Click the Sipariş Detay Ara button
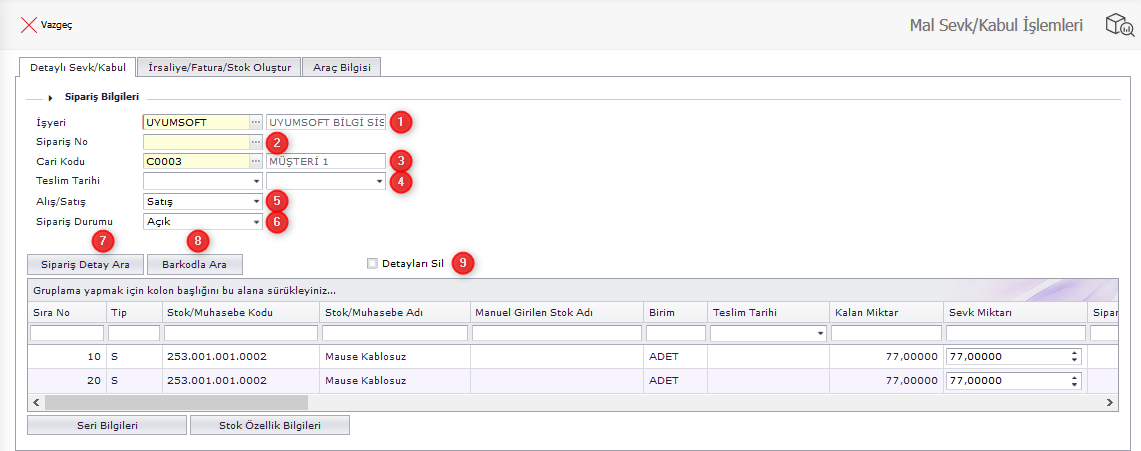Image resolution: width=1141 pixels, height=451 pixels. [86, 265]
